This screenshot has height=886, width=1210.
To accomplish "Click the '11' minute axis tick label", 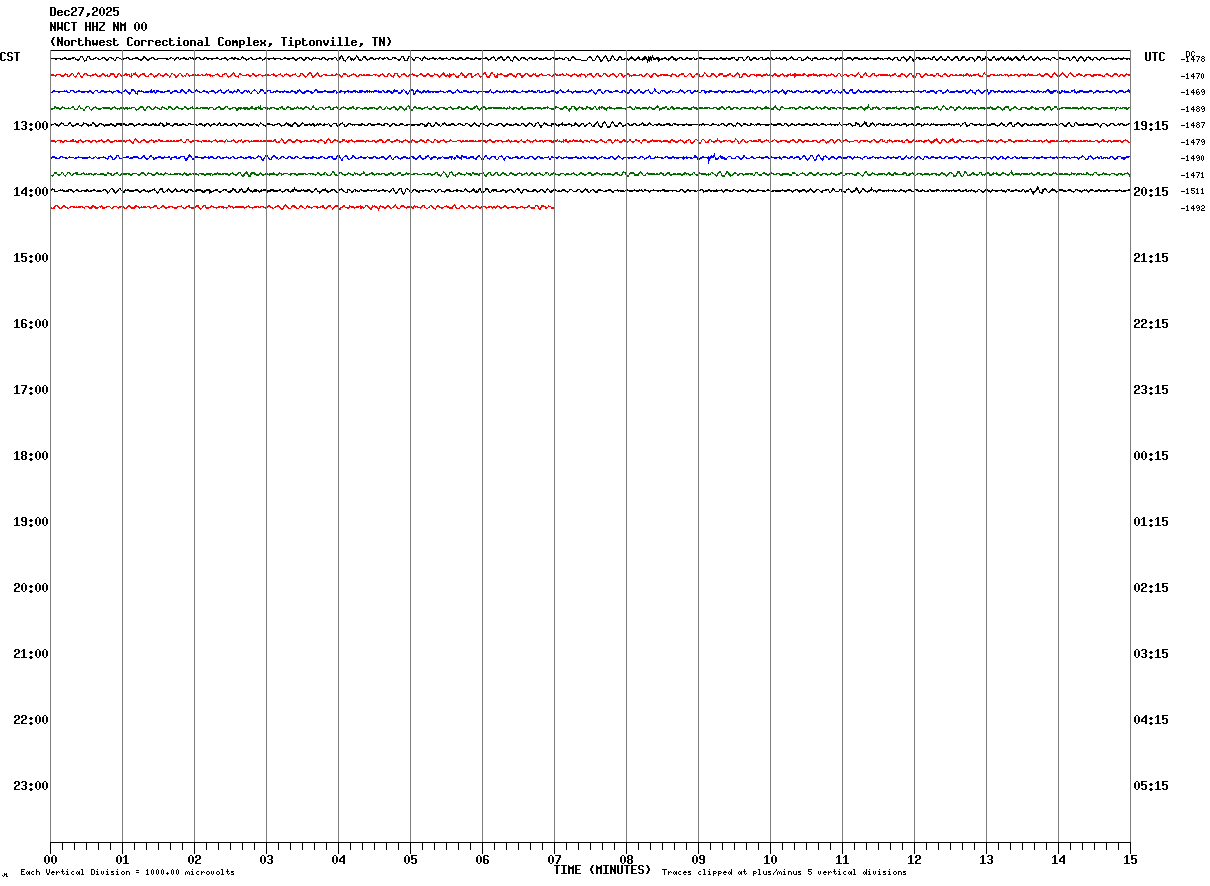I will tap(842, 860).
